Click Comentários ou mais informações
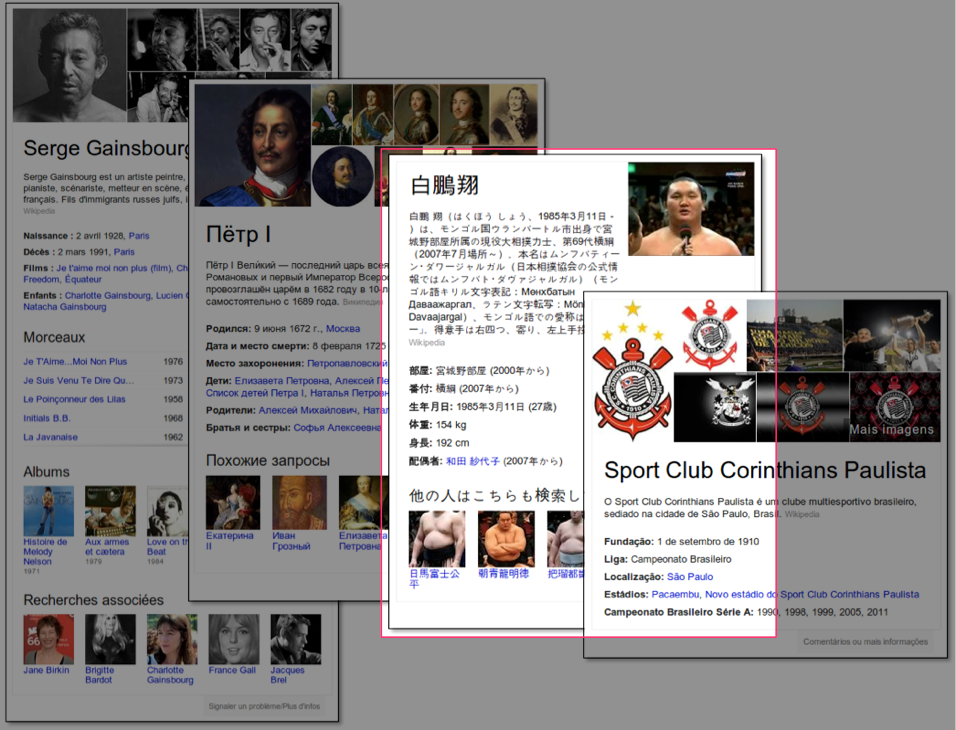The height and width of the screenshot is (730, 956). pyautogui.click(x=865, y=642)
